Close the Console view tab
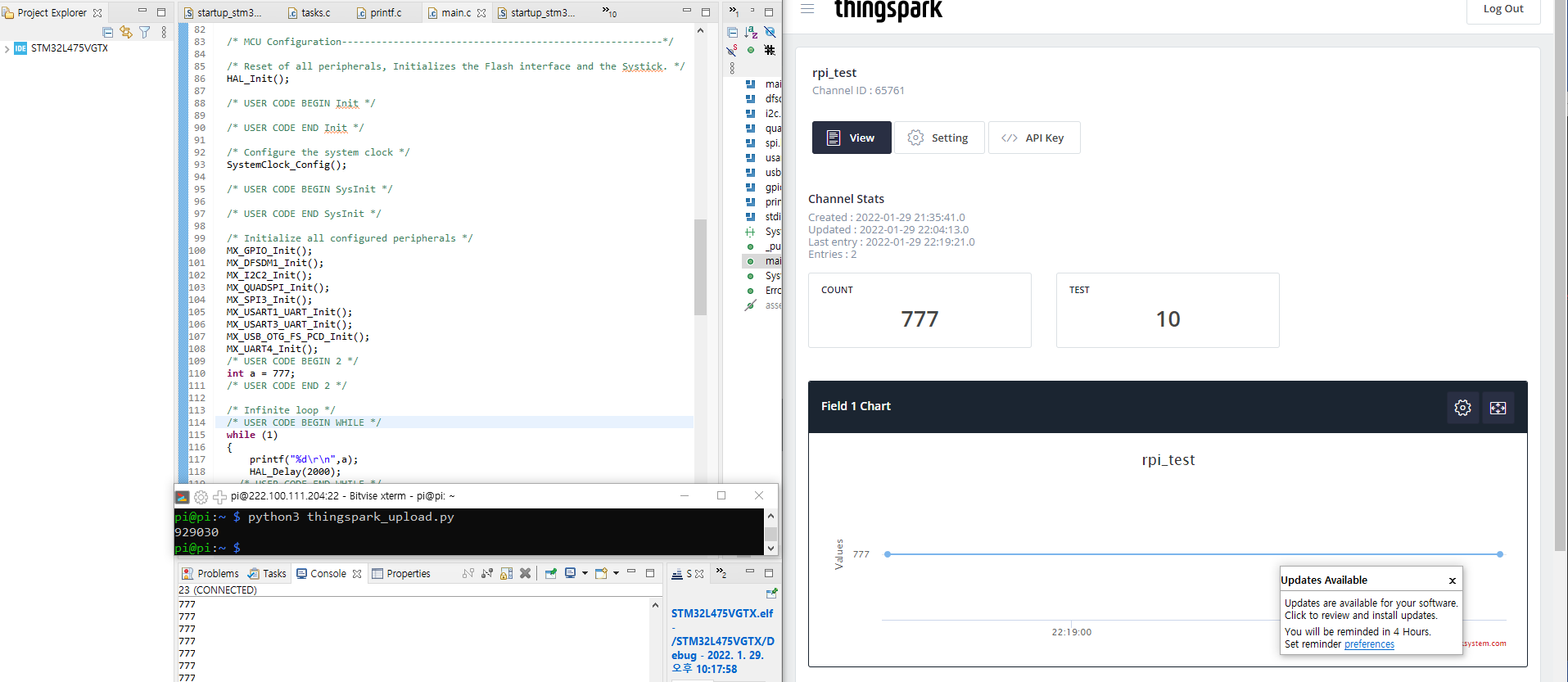 (x=357, y=574)
